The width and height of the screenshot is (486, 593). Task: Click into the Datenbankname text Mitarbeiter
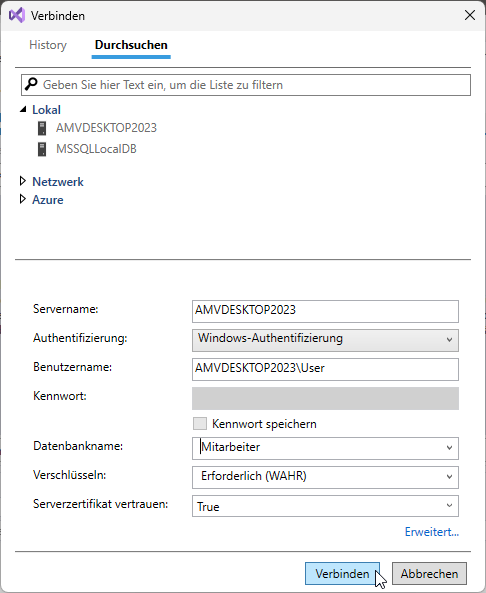click(231, 447)
